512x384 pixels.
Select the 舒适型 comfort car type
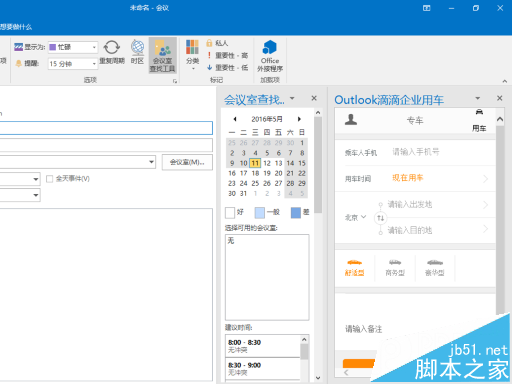[x=354, y=268]
